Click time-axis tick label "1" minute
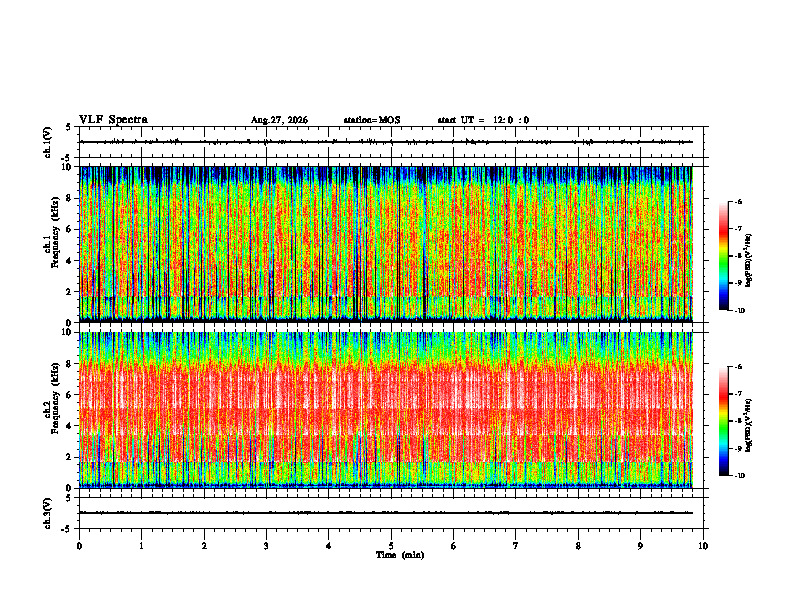Image resolution: width=792 pixels, height=612 pixels. (x=142, y=546)
